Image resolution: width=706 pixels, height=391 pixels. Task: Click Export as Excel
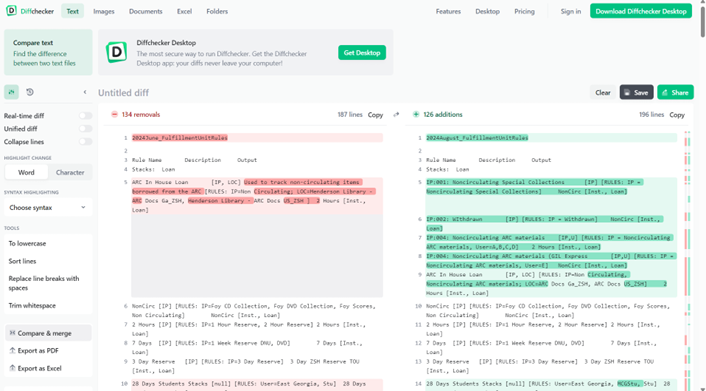[x=39, y=368]
